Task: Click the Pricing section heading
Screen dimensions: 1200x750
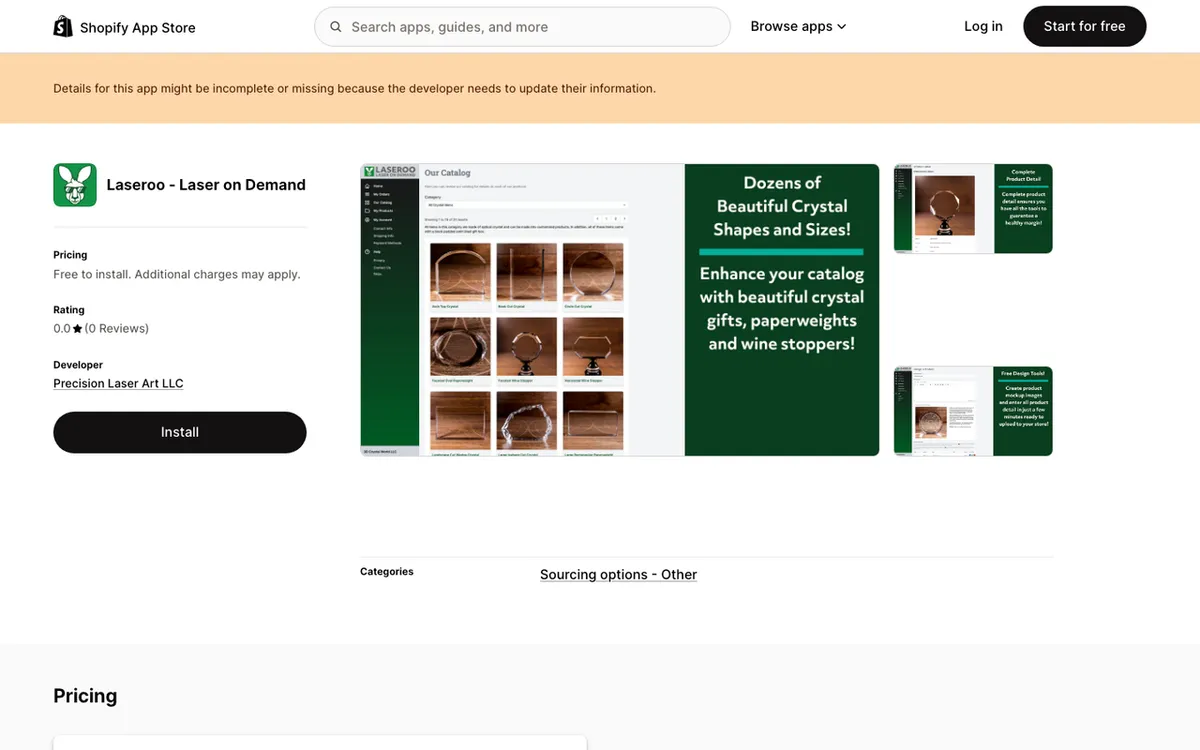Action: coord(85,696)
